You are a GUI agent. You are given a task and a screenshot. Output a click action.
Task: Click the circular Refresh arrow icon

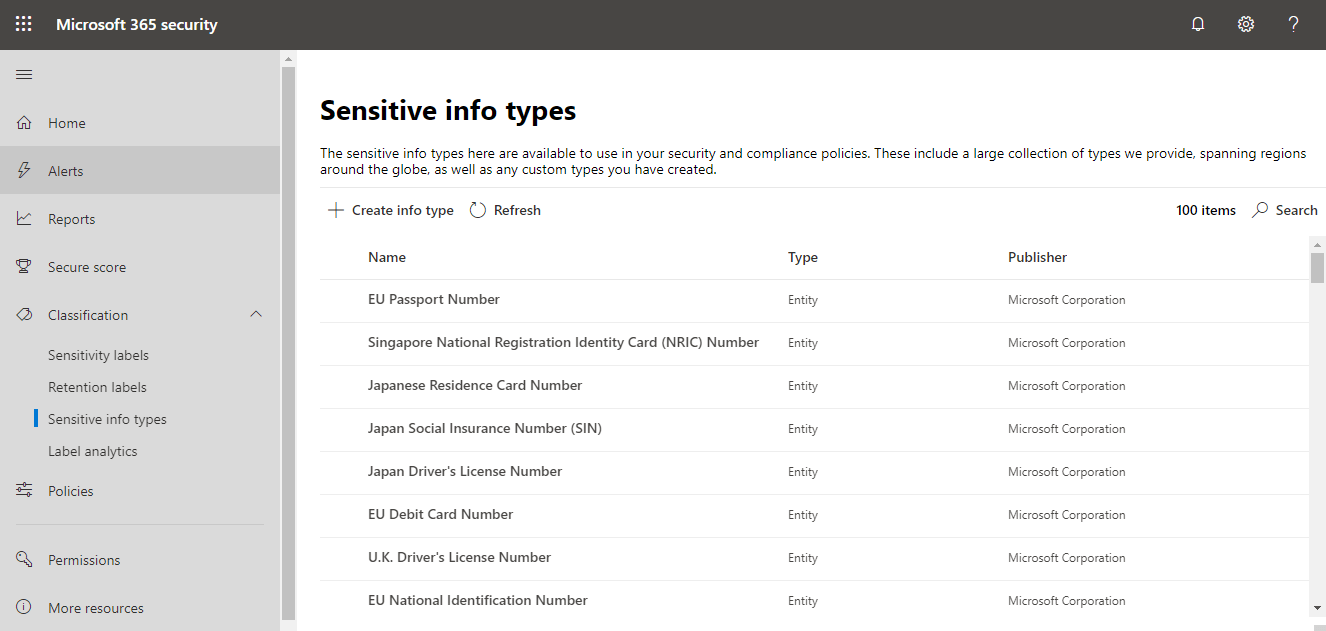tap(478, 210)
